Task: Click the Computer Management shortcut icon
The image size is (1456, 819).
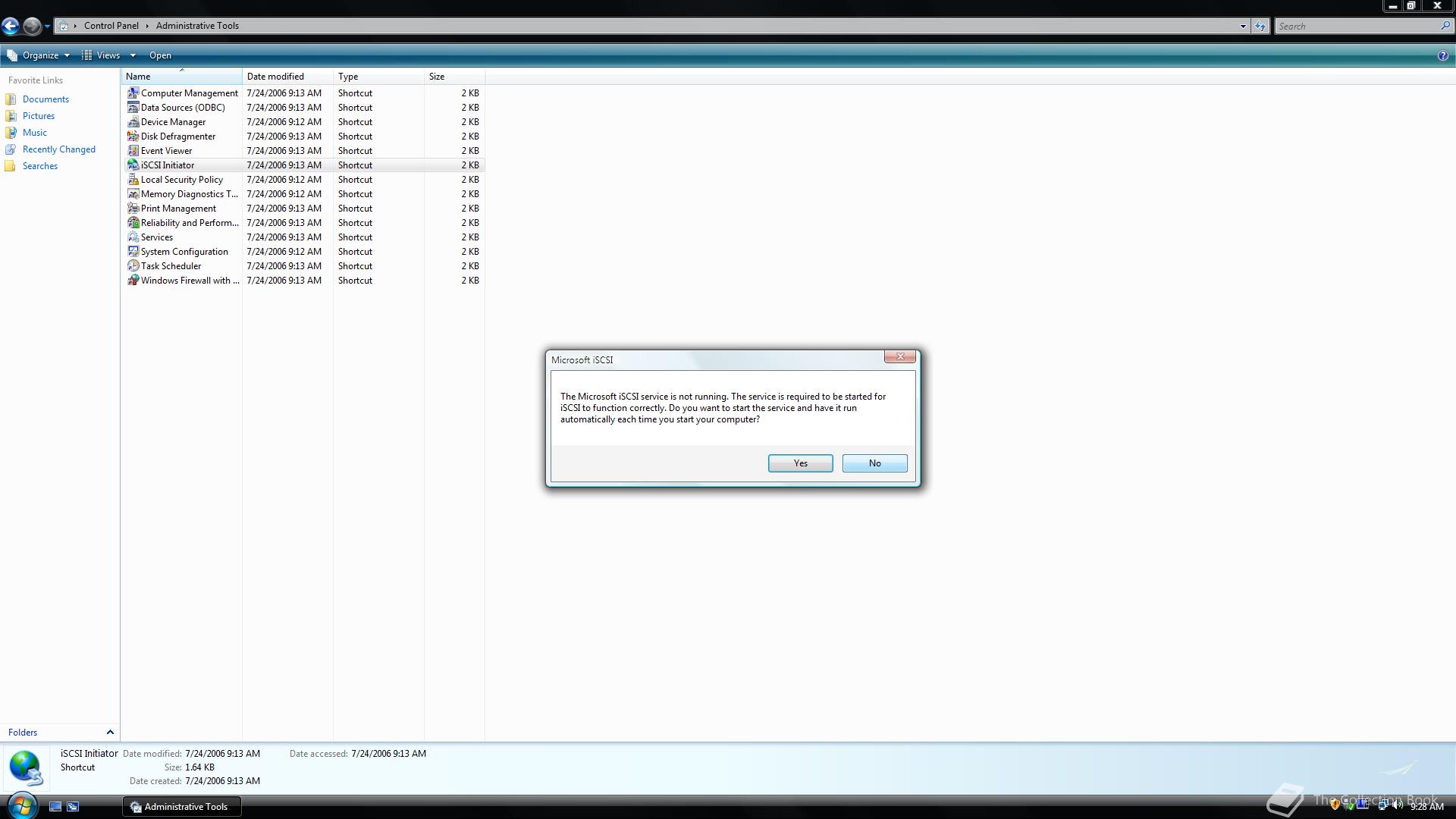Action: (x=133, y=93)
